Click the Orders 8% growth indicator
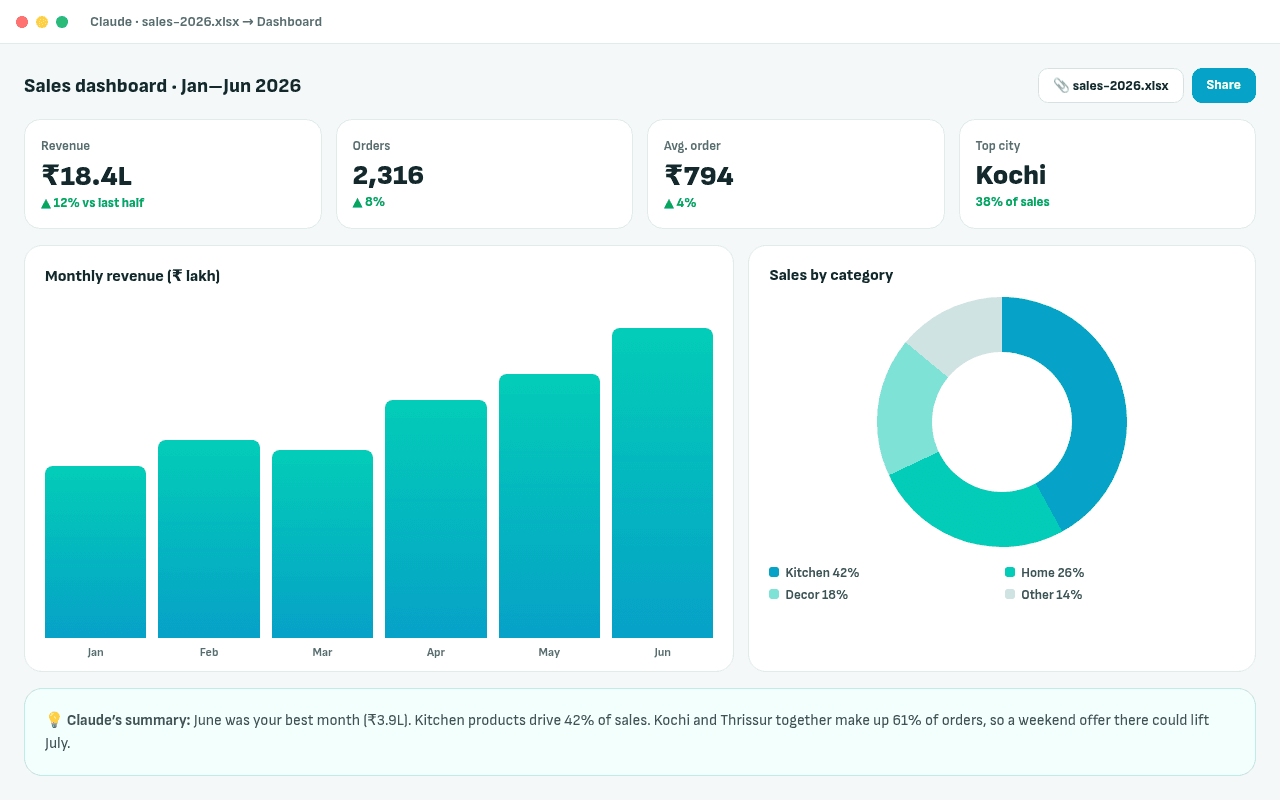The height and width of the screenshot is (800, 1280). click(369, 202)
